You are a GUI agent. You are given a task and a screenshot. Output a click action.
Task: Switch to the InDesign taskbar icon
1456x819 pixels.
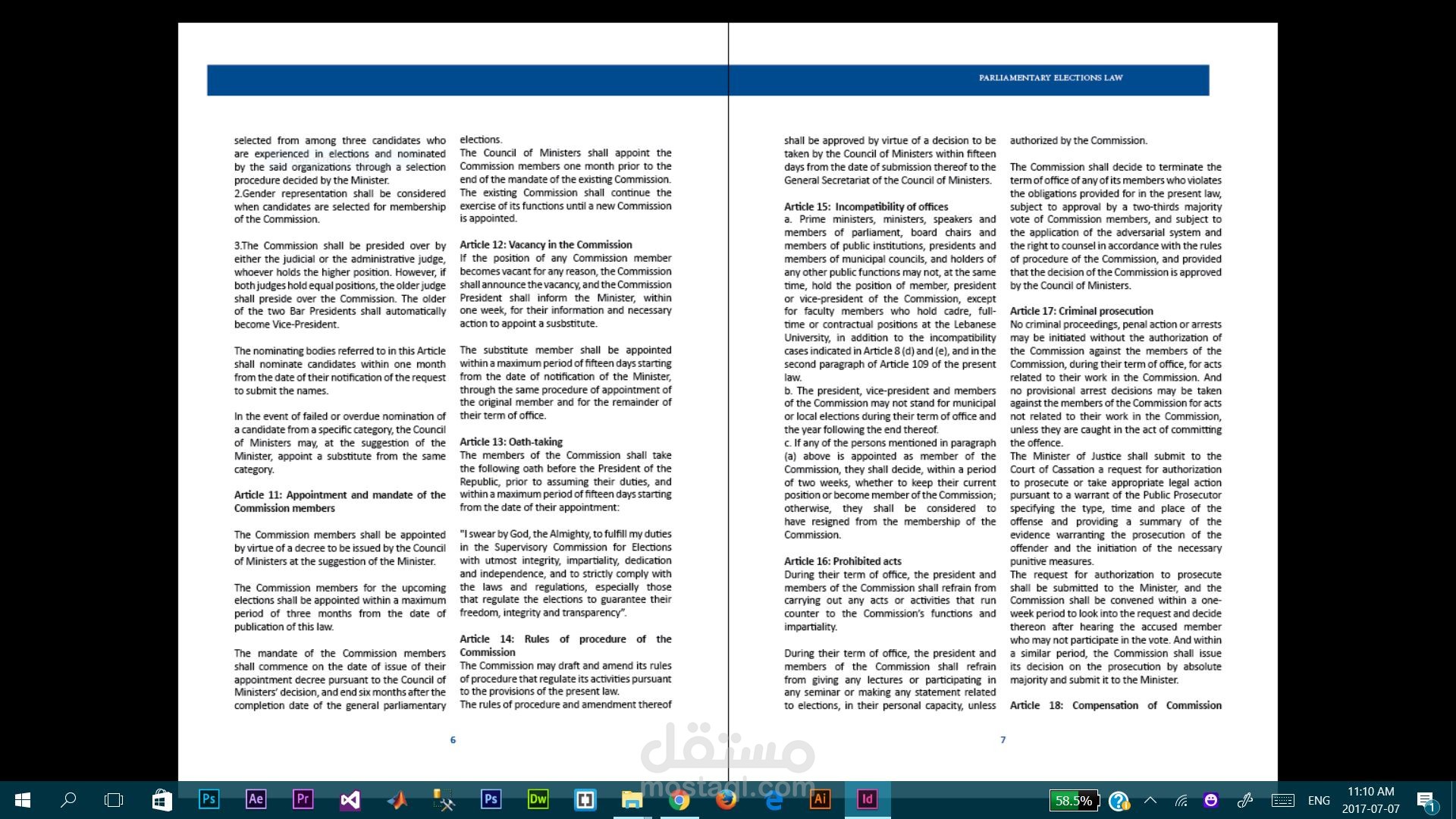tap(867, 799)
